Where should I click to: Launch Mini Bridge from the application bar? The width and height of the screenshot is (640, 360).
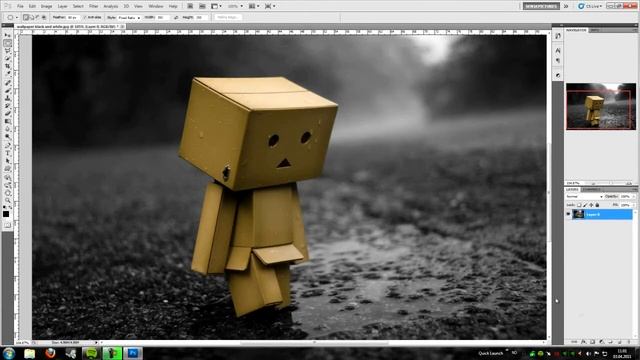[202, 6]
